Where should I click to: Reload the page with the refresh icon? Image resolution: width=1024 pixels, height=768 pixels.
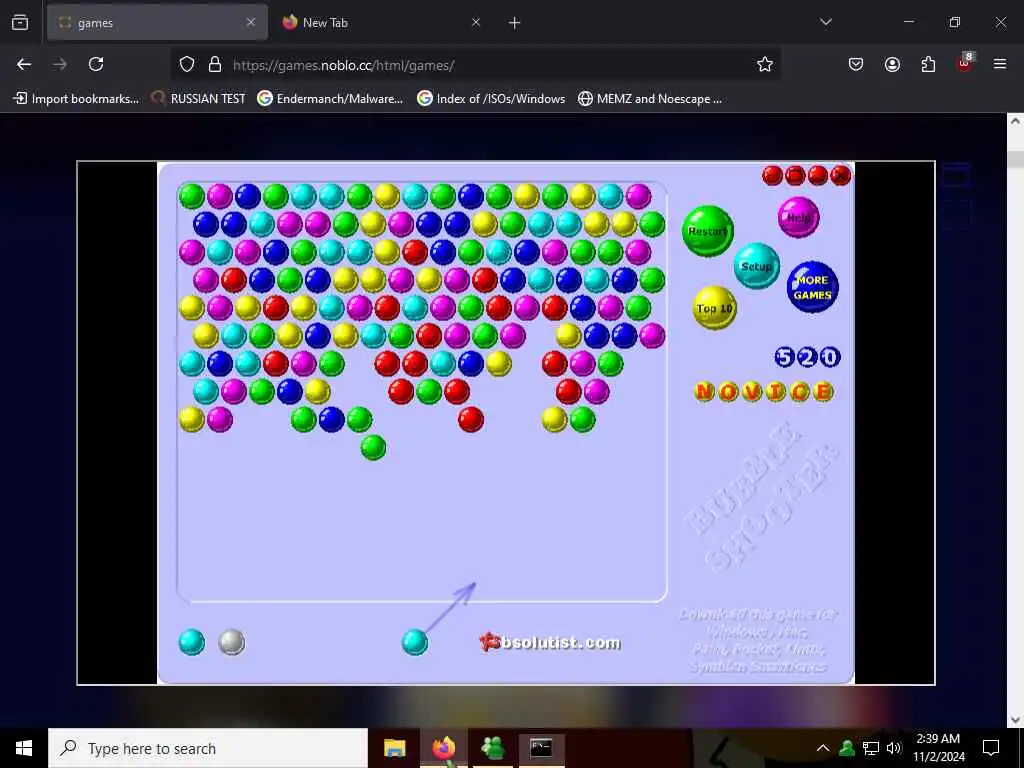[x=96, y=64]
